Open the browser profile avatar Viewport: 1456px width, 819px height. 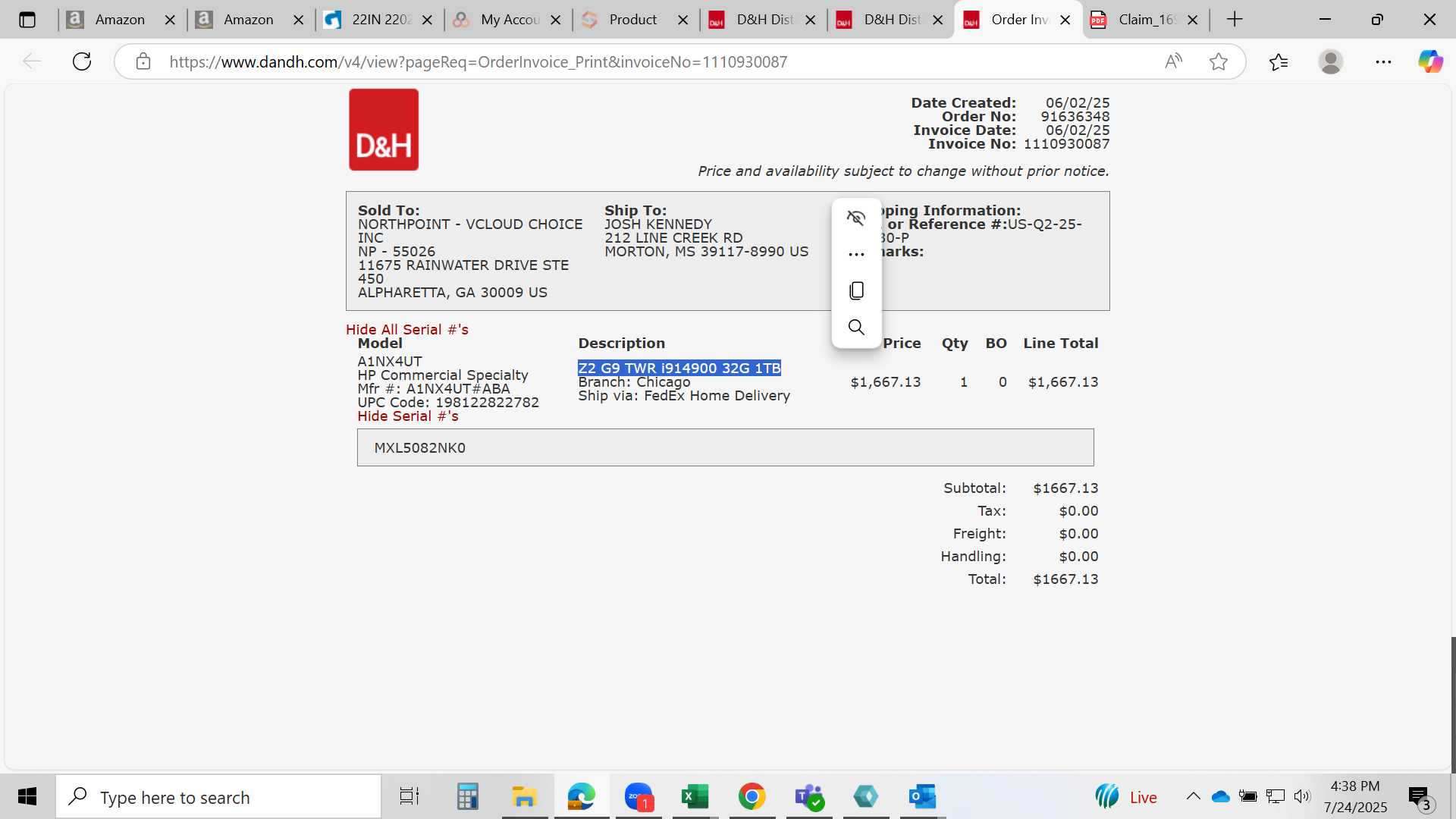1331,61
